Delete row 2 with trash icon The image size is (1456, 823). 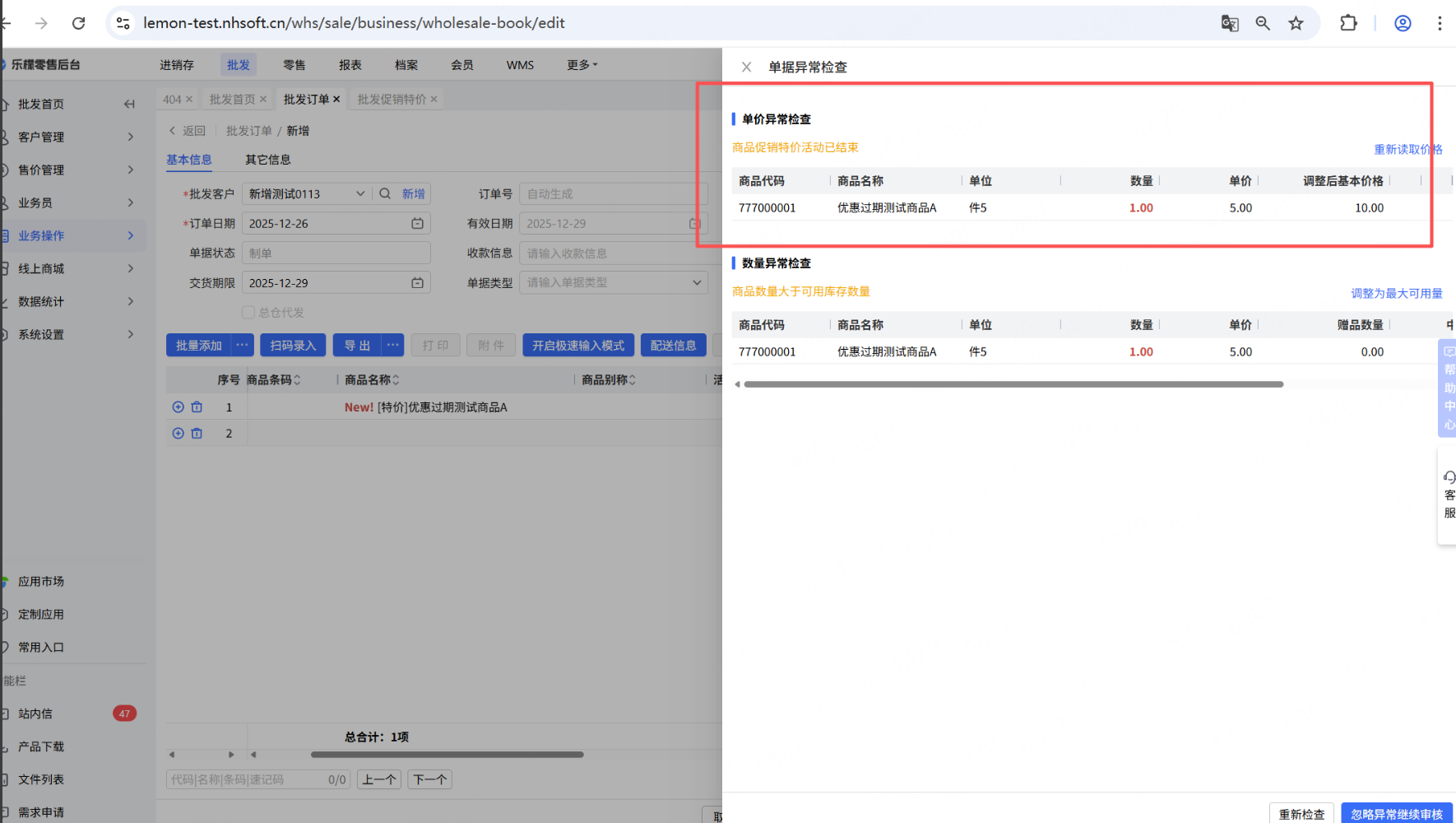[197, 433]
